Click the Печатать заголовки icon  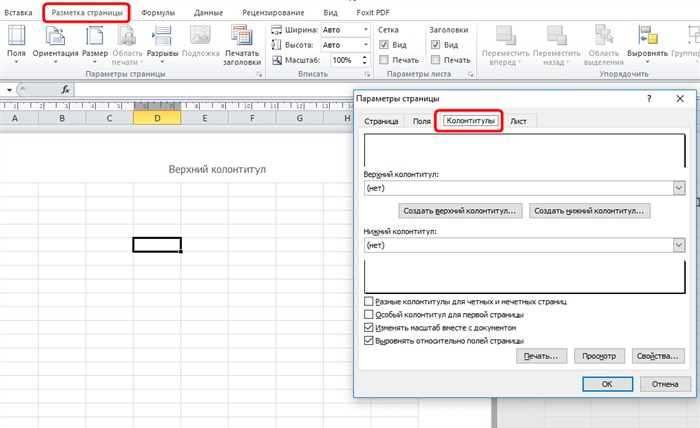tap(242, 36)
